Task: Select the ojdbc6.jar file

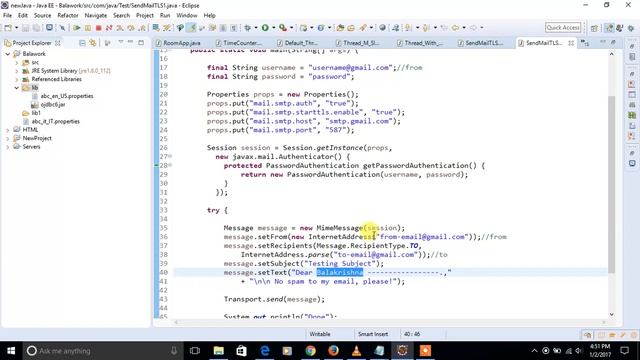Action: click(x=53, y=104)
